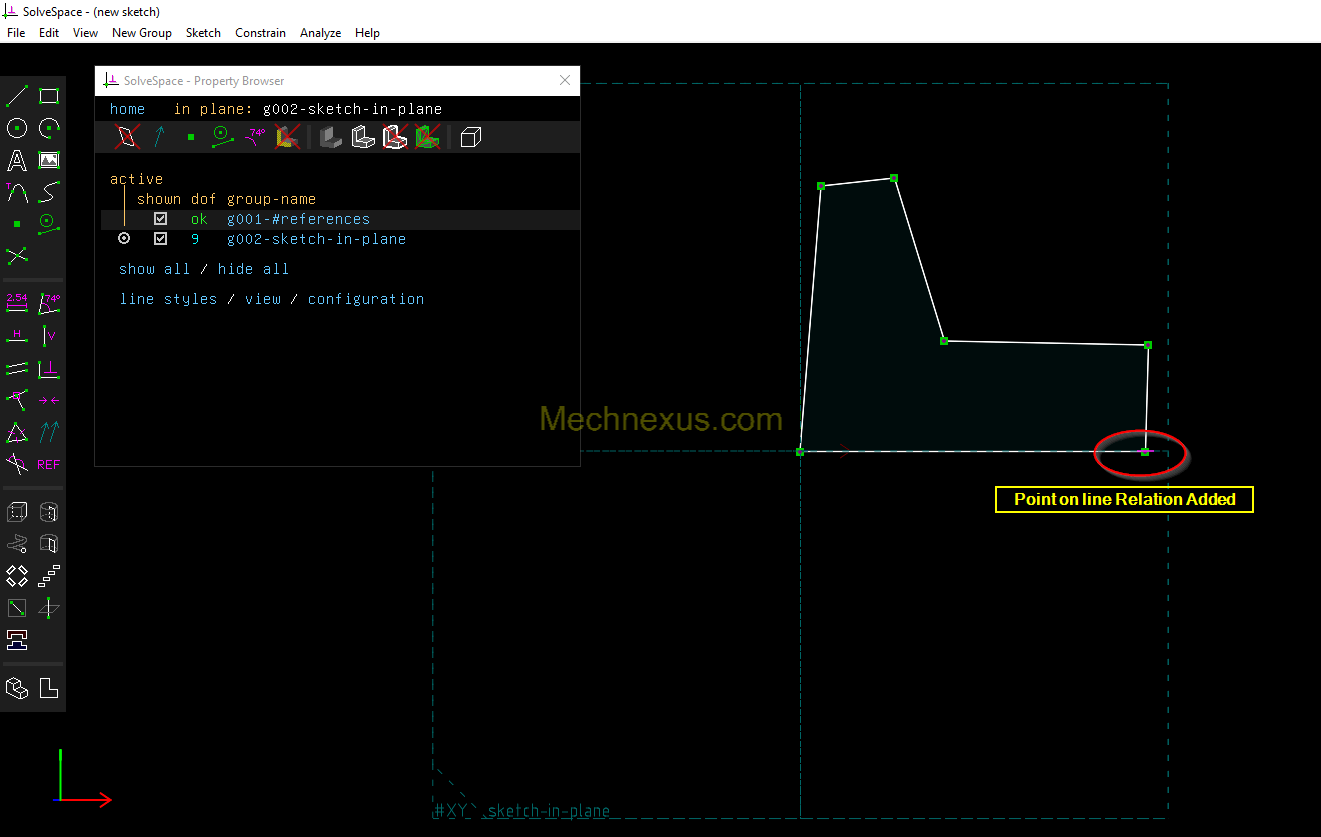
Task: Open the Analyze menu
Action: pos(320,33)
